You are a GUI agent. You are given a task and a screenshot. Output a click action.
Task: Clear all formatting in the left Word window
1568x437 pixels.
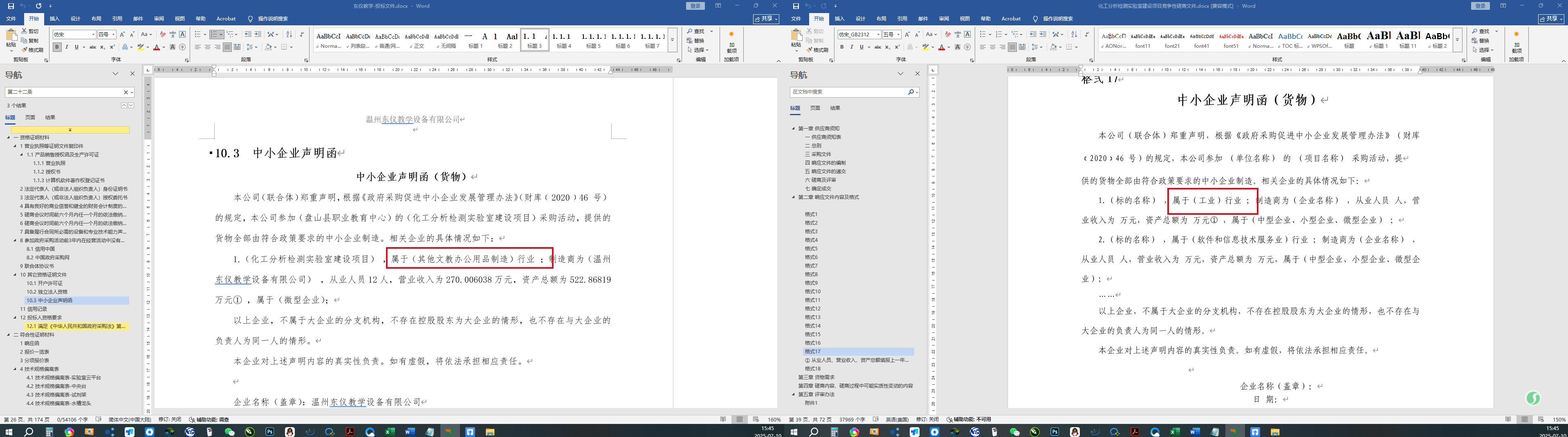pos(162,35)
